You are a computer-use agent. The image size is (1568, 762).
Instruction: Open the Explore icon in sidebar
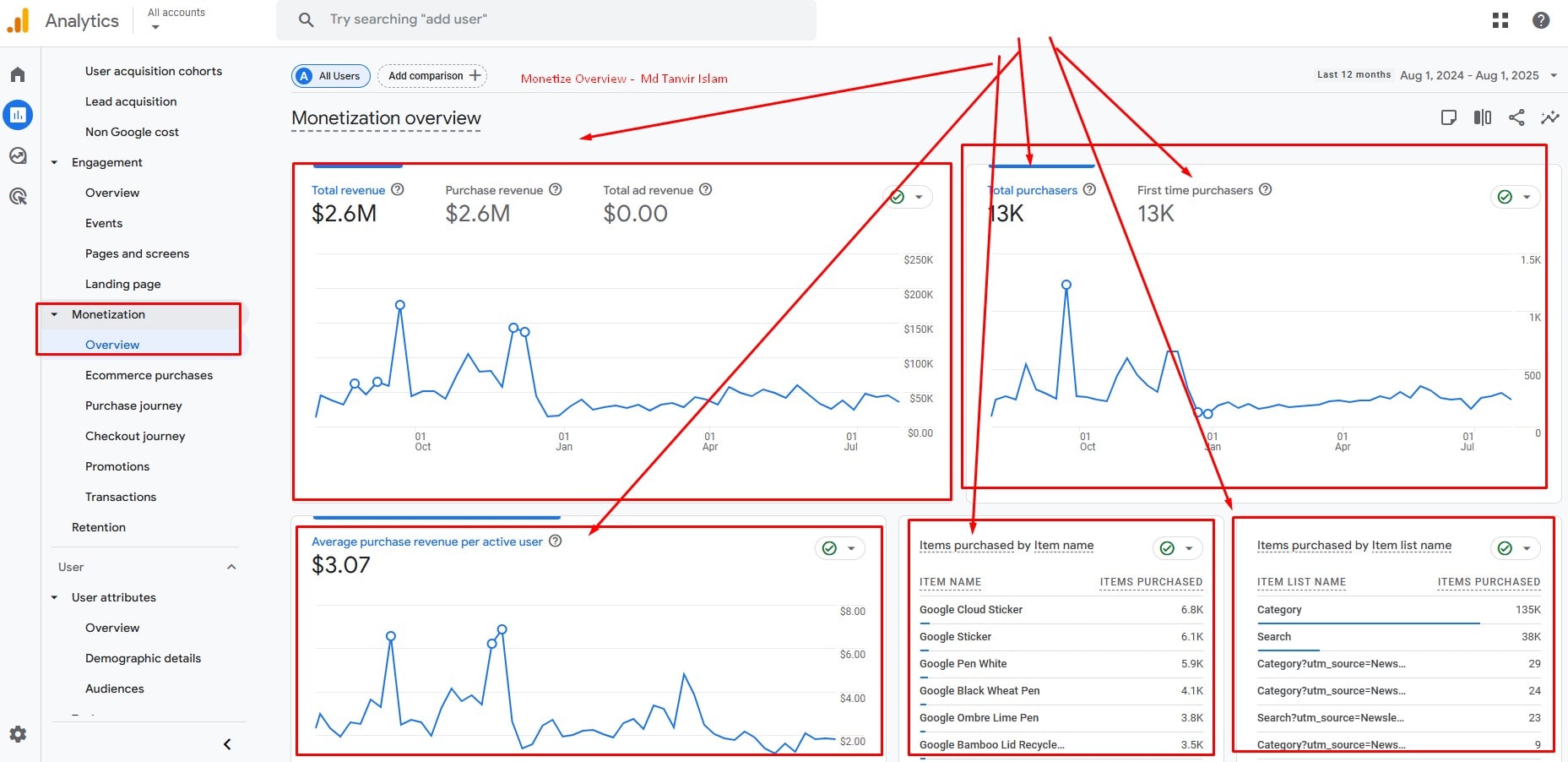pos(18,156)
